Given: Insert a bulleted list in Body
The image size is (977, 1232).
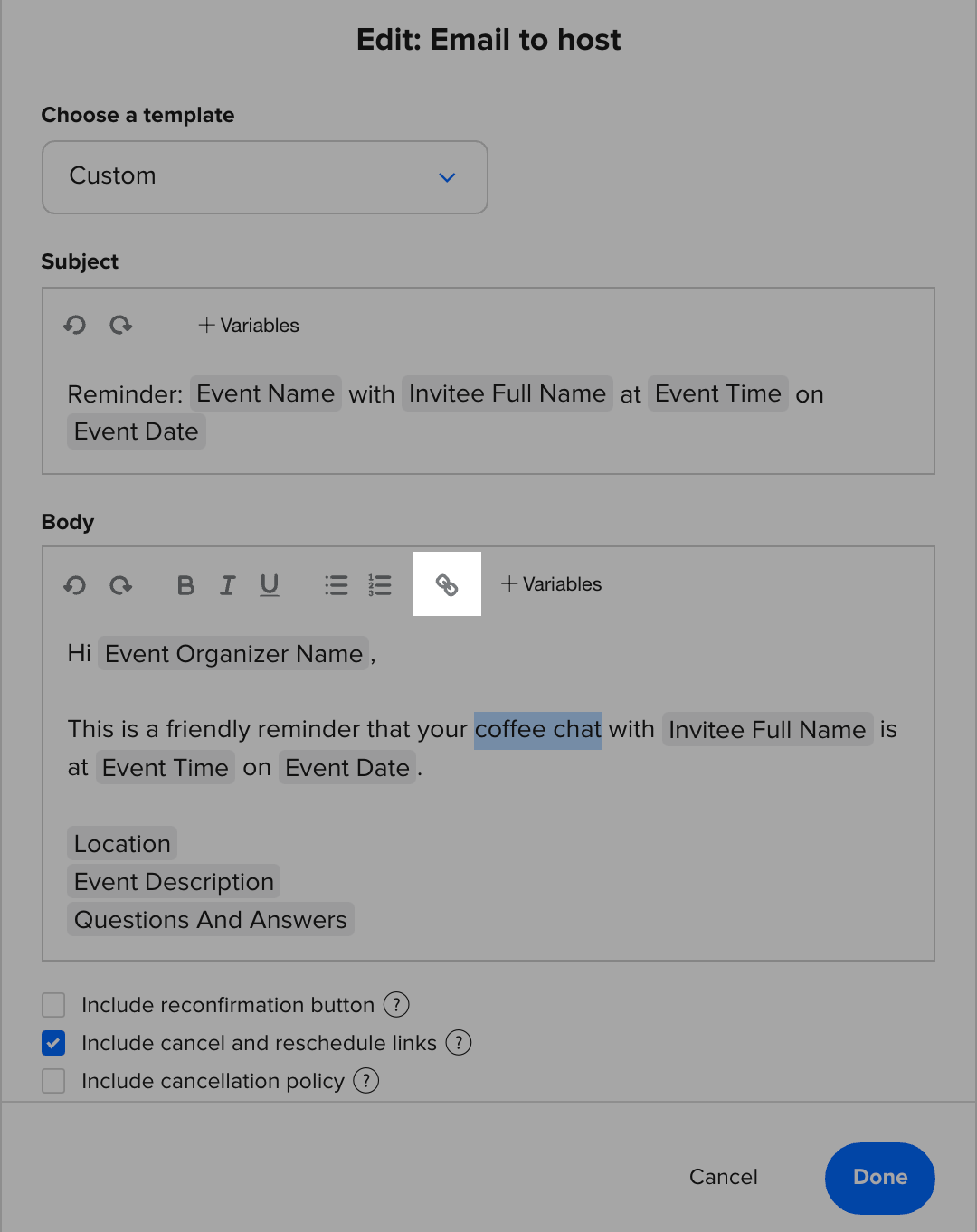Looking at the screenshot, I should tap(337, 585).
